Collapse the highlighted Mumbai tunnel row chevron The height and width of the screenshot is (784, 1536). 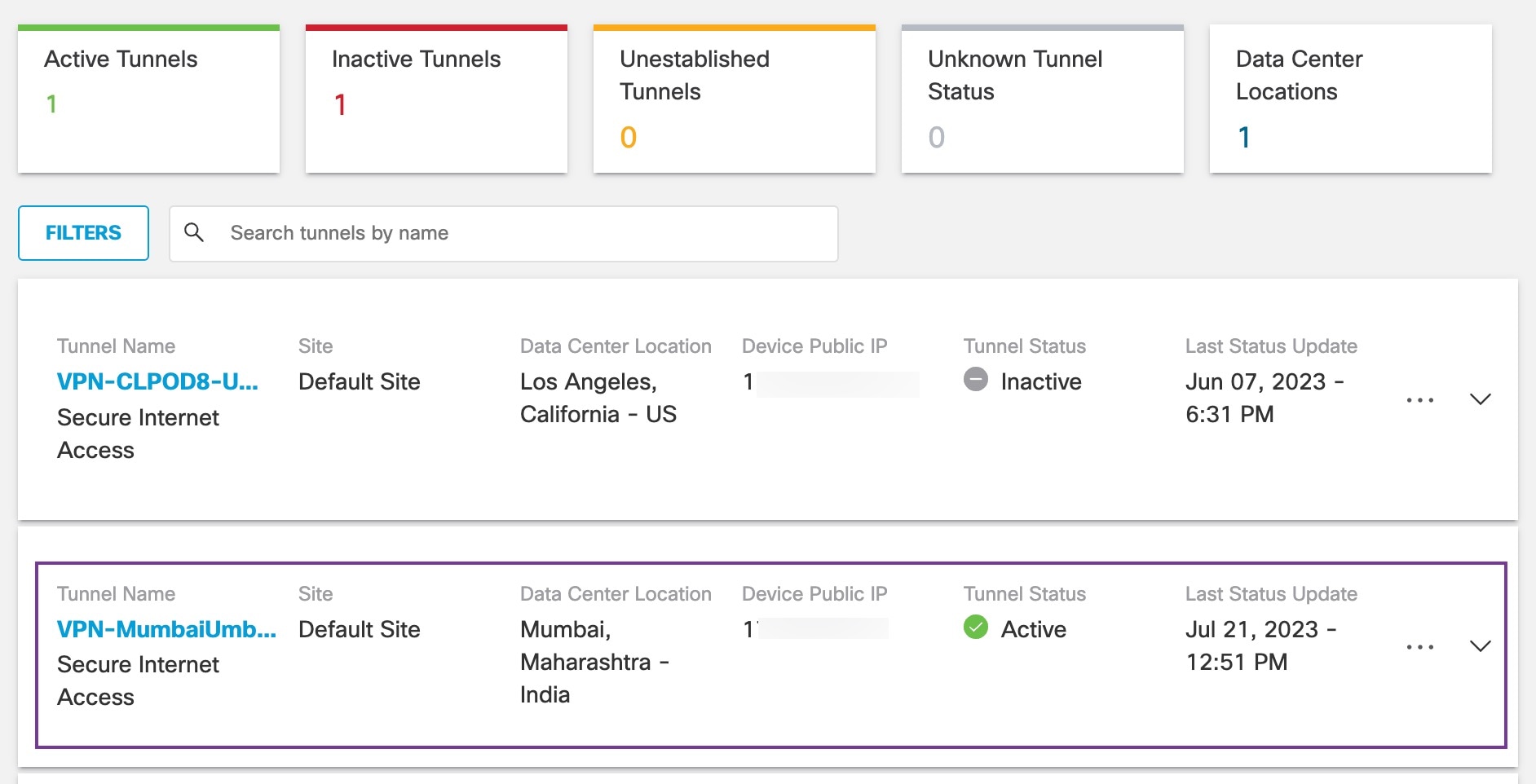point(1480,646)
